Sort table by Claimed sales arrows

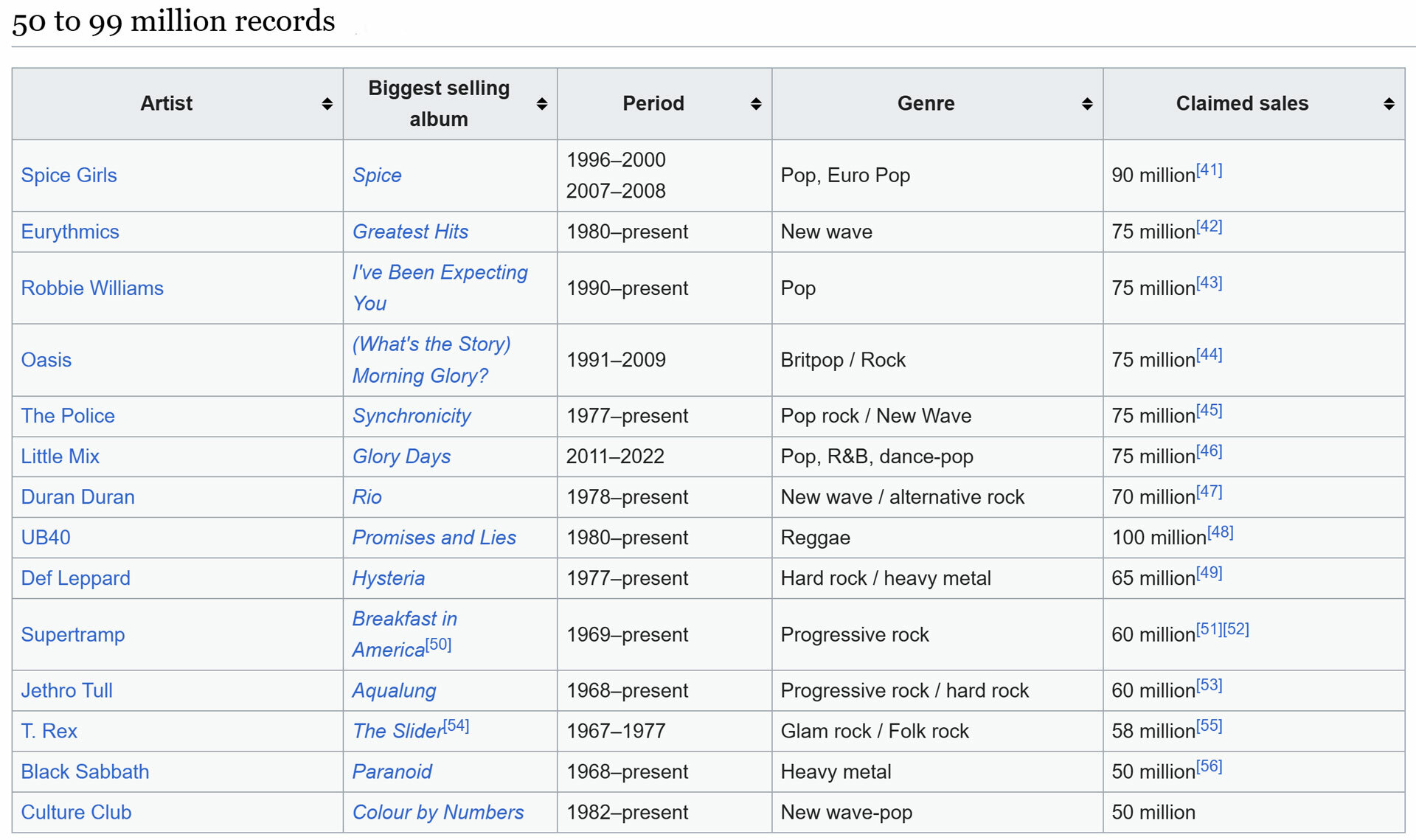tap(1389, 104)
